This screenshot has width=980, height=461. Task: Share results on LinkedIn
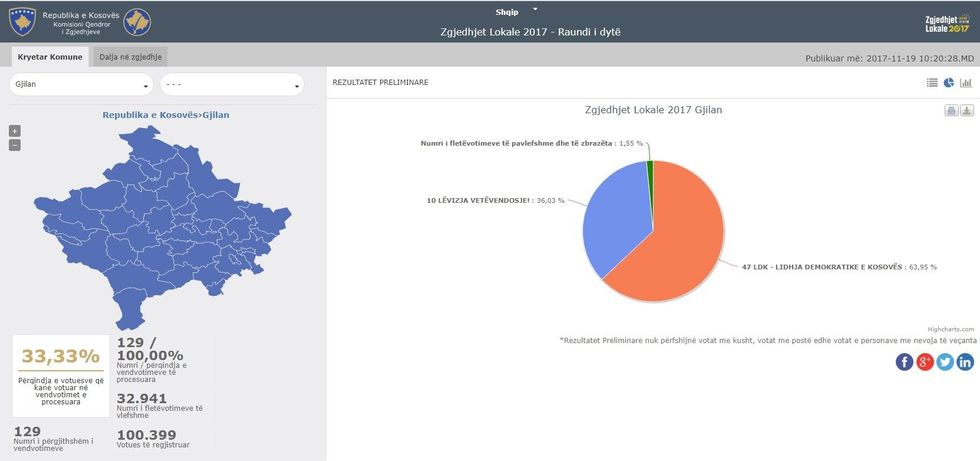tap(965, 362)
